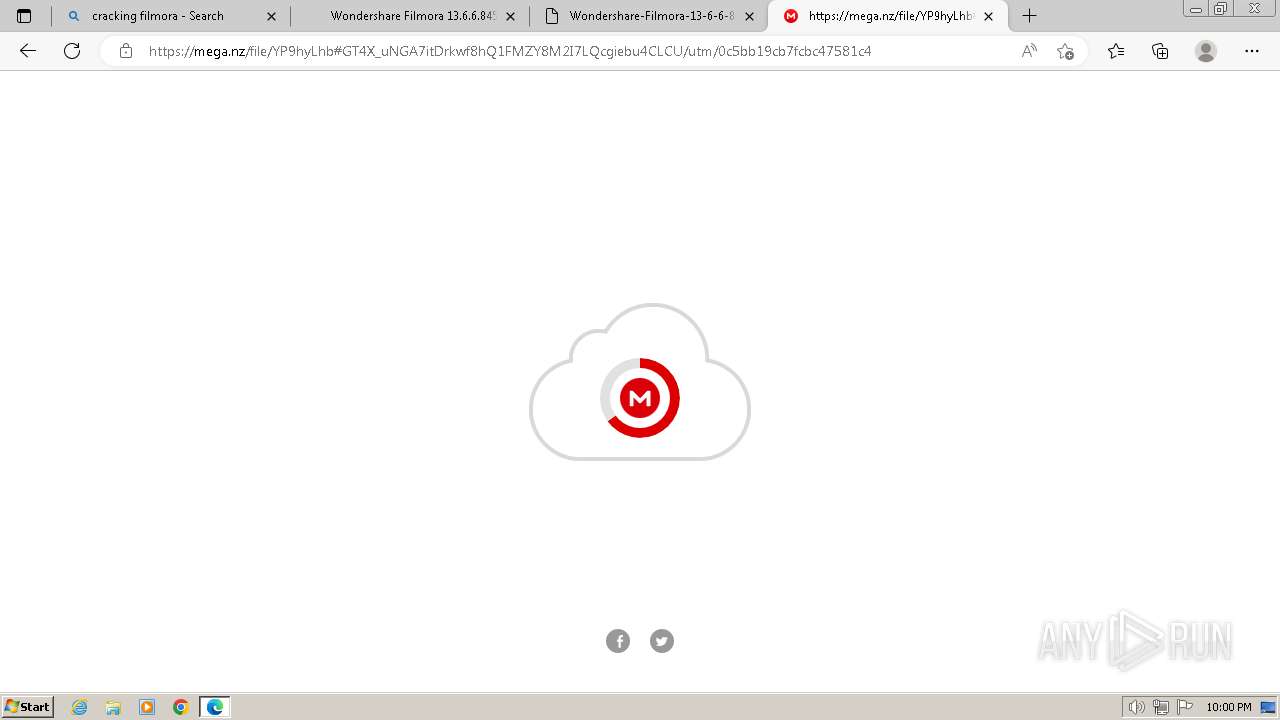Viewport: 1280px width, 720px height.
Task: Launch Internet Explorer from taskbar
Action: click(80, 707)
